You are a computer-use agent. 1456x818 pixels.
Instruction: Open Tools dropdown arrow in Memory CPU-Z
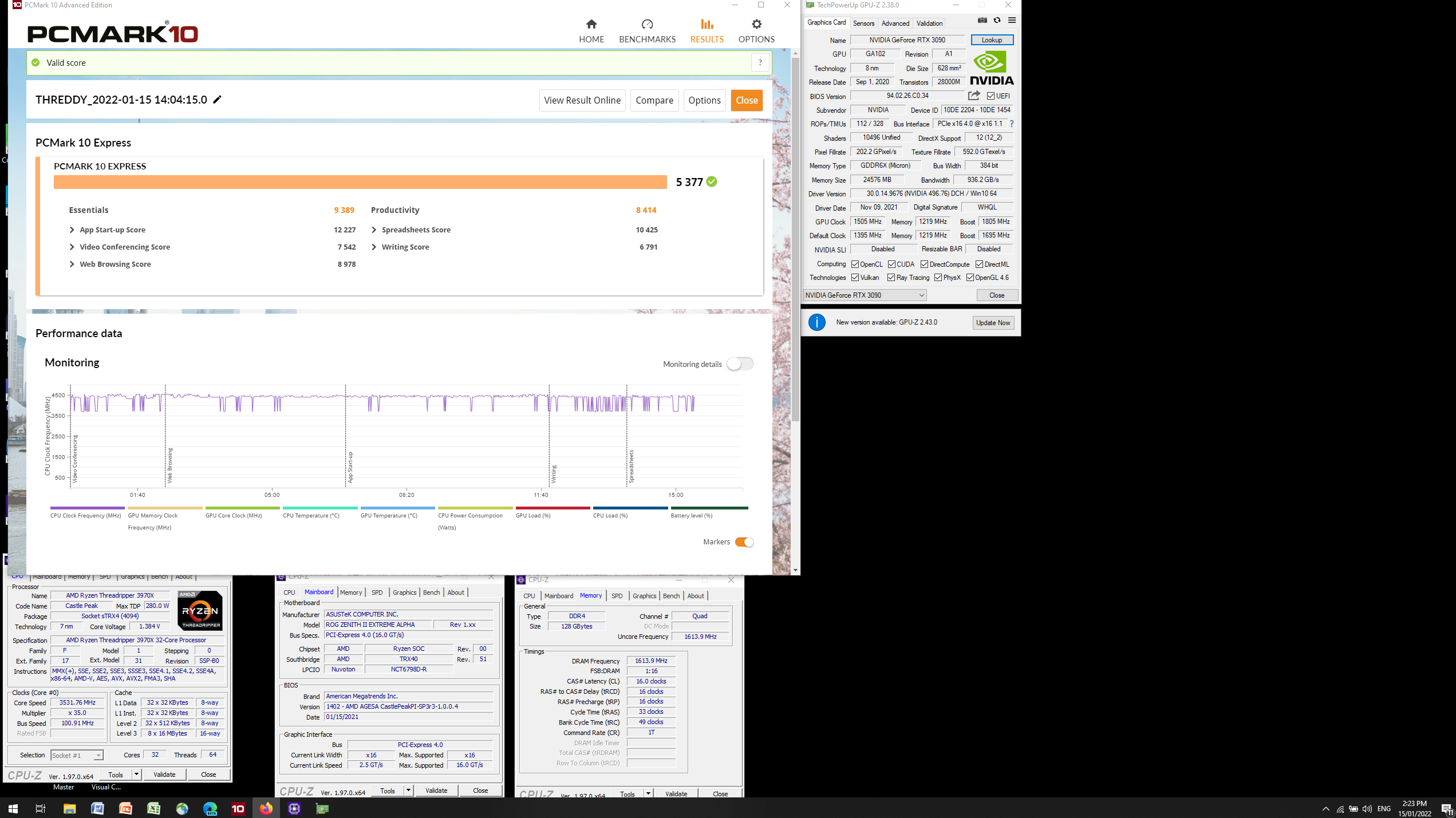coord(648,793)
